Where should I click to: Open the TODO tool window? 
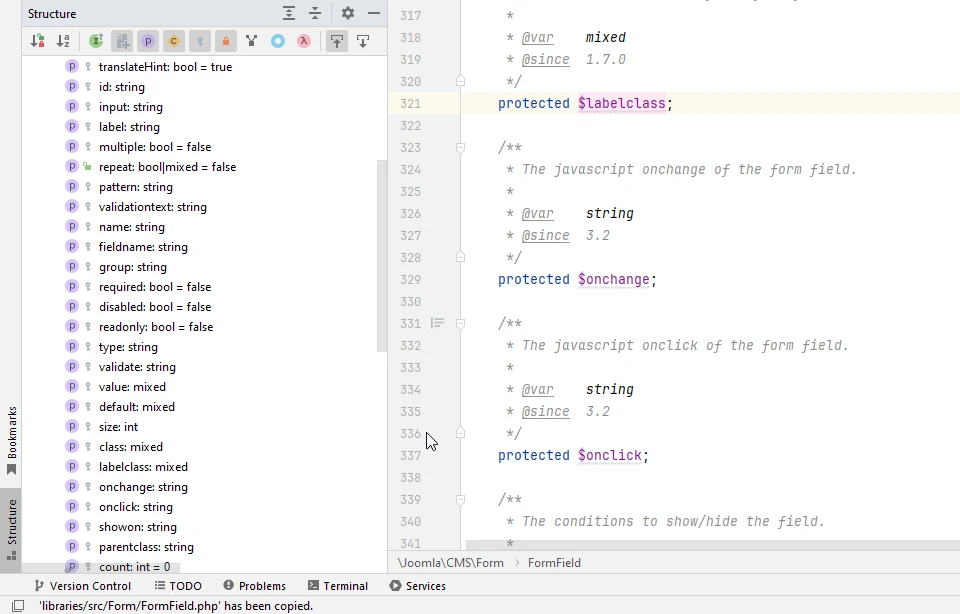[178, 586]
